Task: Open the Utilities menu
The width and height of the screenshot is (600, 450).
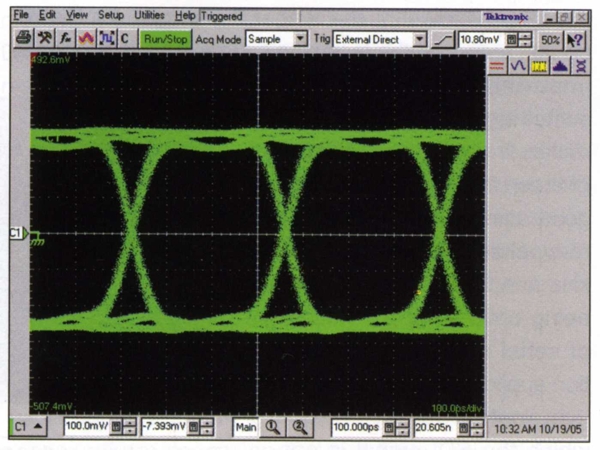Action: click(x=149, y=15)
